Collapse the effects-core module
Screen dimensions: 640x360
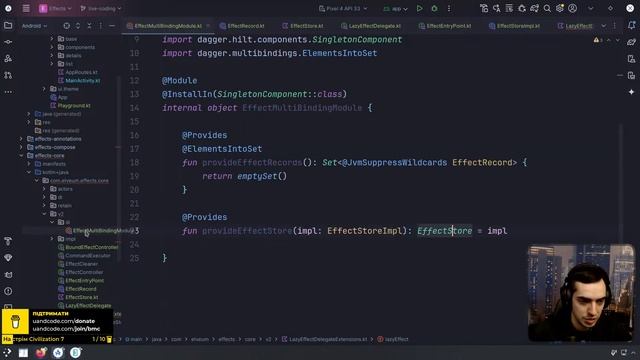(x=21, y=156)
